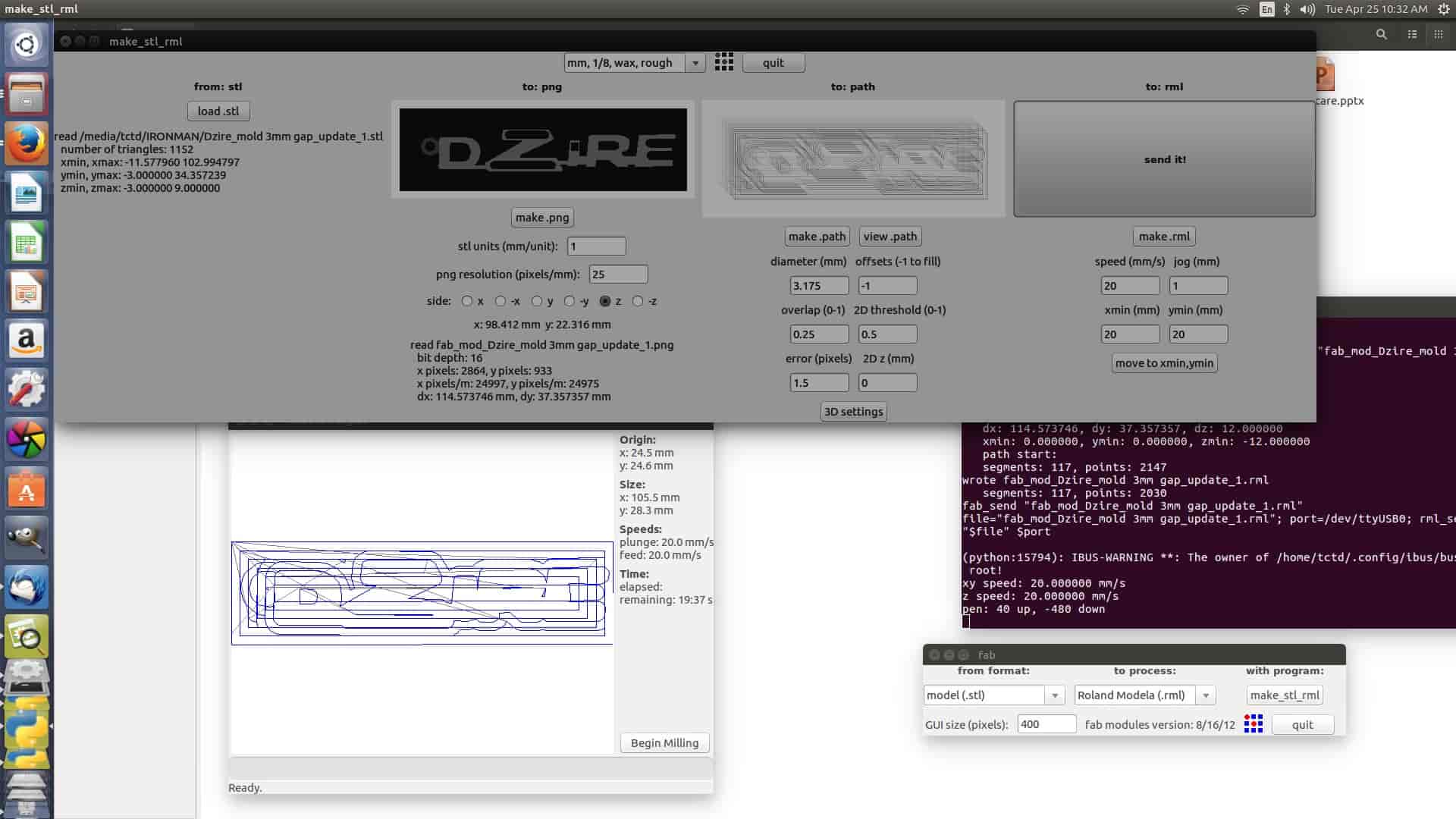Click the load .stl button
1456x819 pixels.
tap(218, 111)
